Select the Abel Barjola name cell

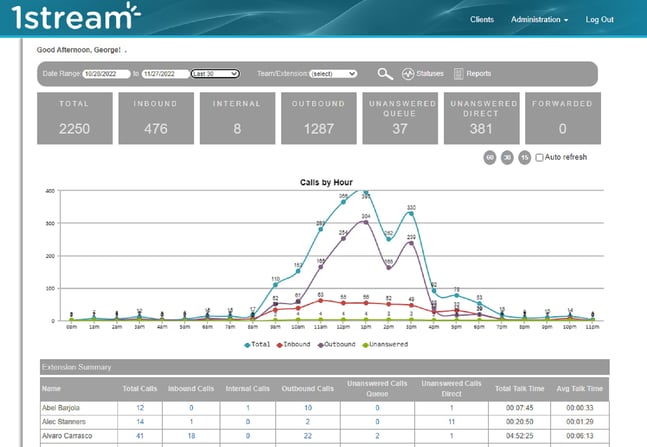tap(79, 408)
